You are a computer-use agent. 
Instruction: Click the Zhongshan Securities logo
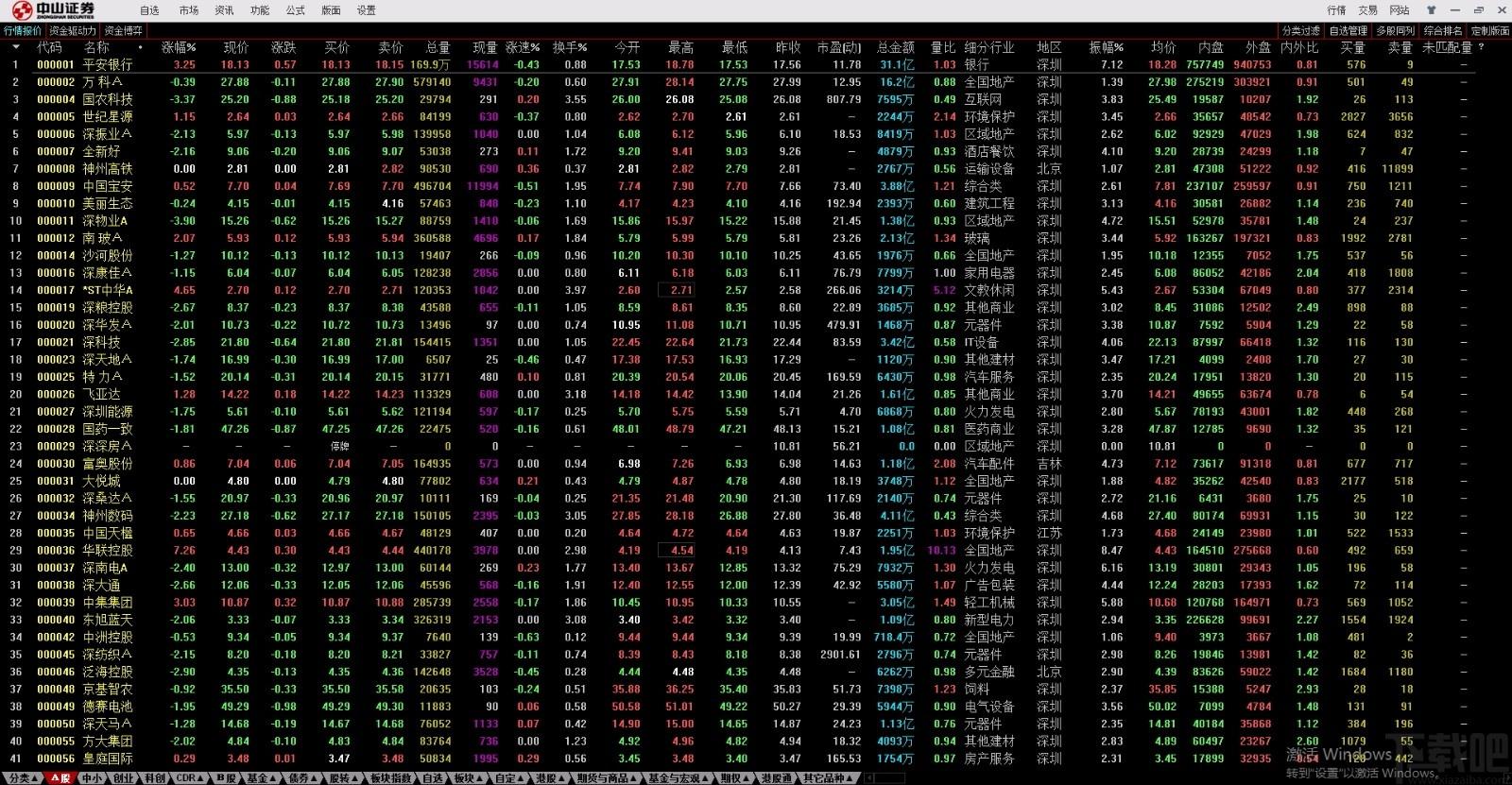(x=54, y=10)
